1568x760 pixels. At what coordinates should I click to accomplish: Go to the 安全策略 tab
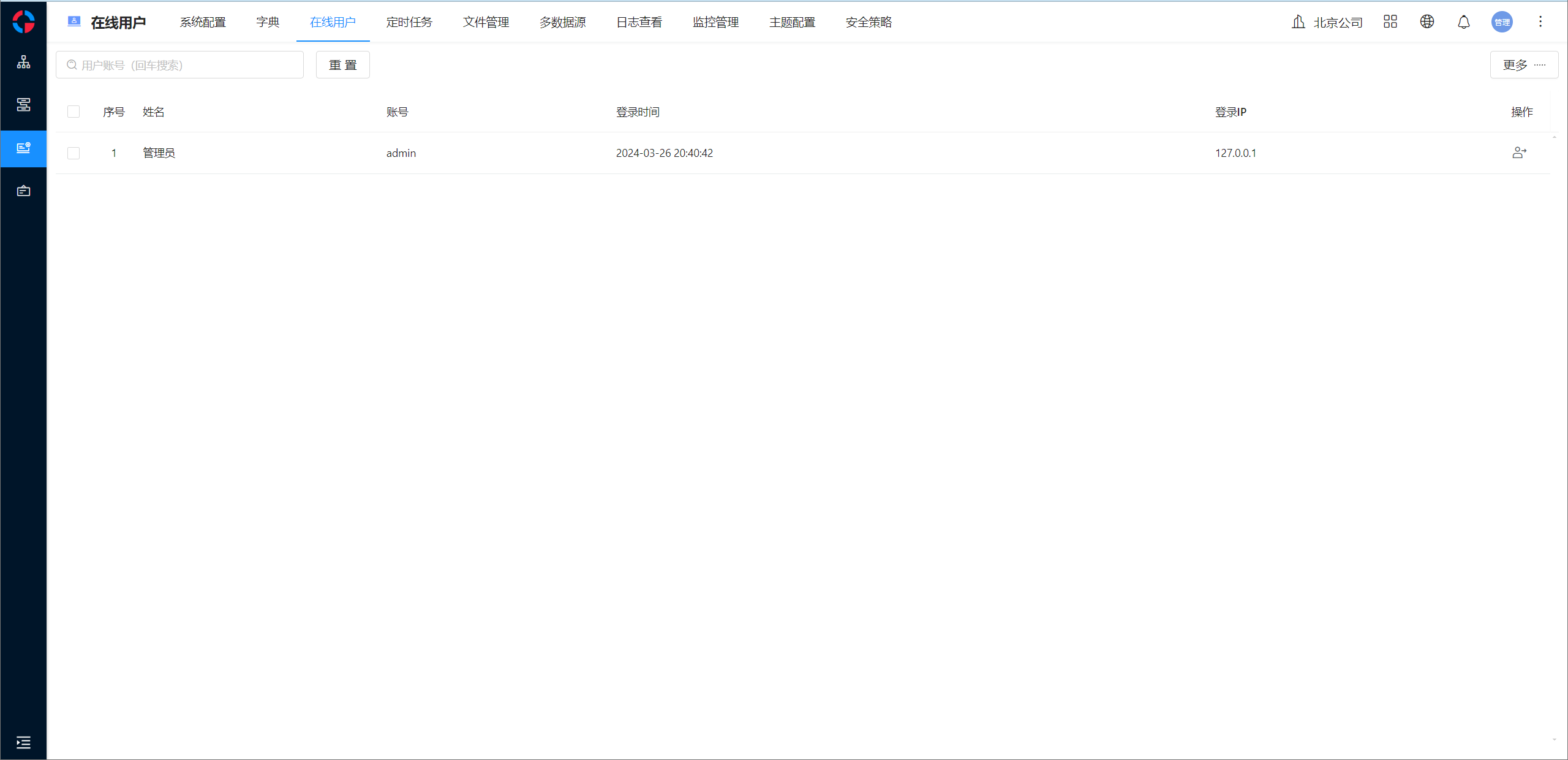click(x=869, y=22)
